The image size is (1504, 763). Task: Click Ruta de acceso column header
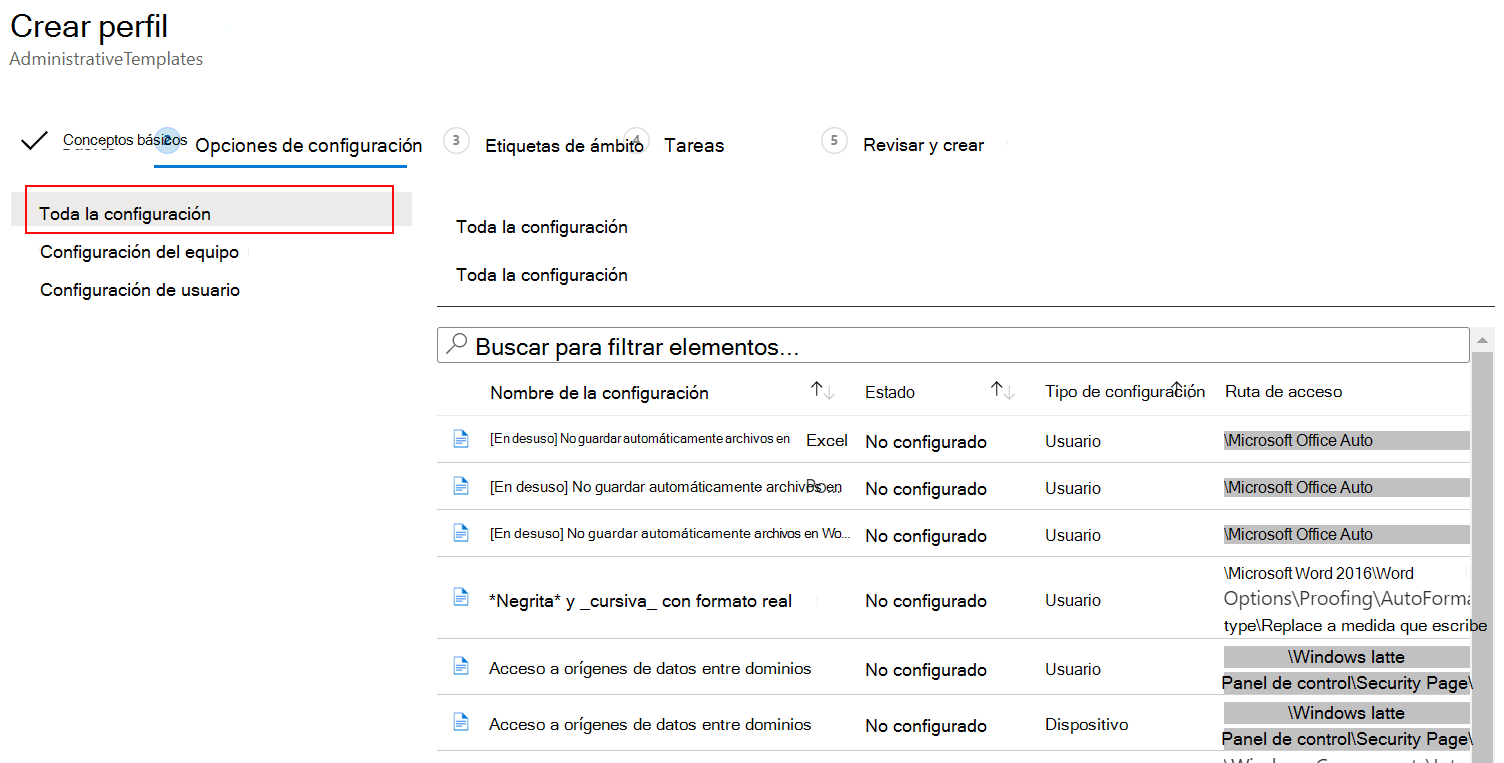(1283, 391)
